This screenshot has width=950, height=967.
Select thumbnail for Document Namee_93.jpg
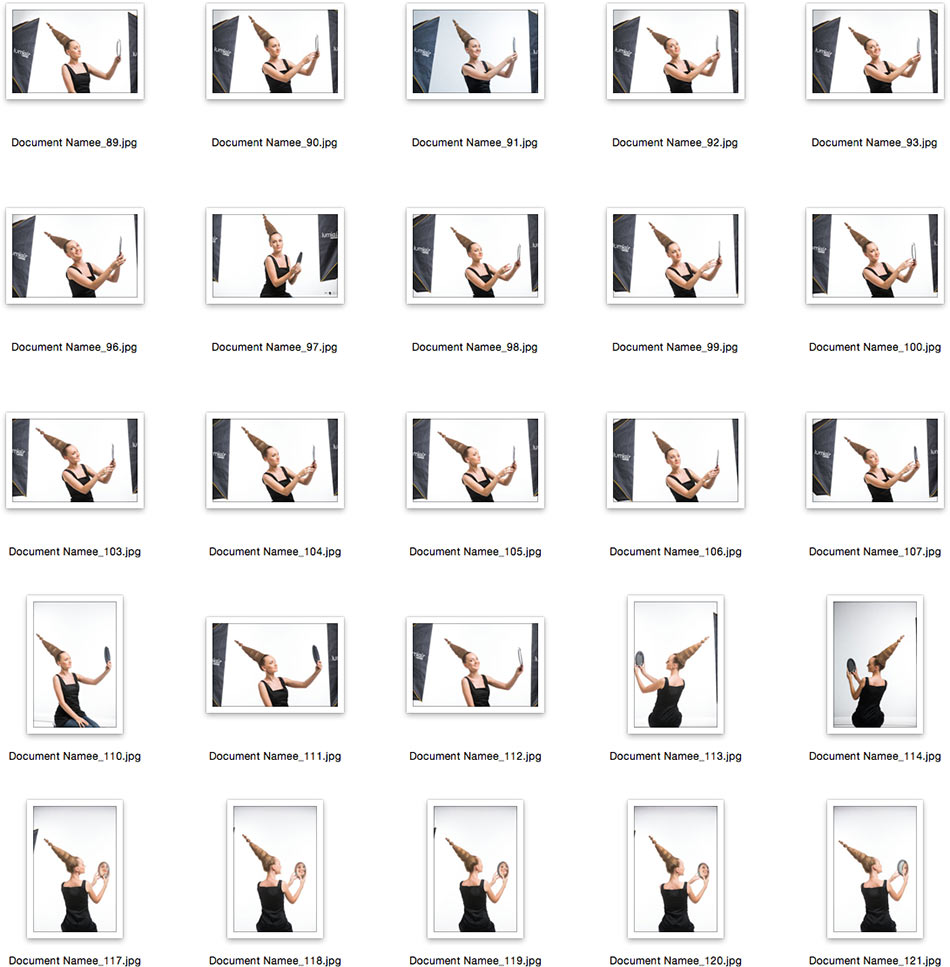(875, 51)
